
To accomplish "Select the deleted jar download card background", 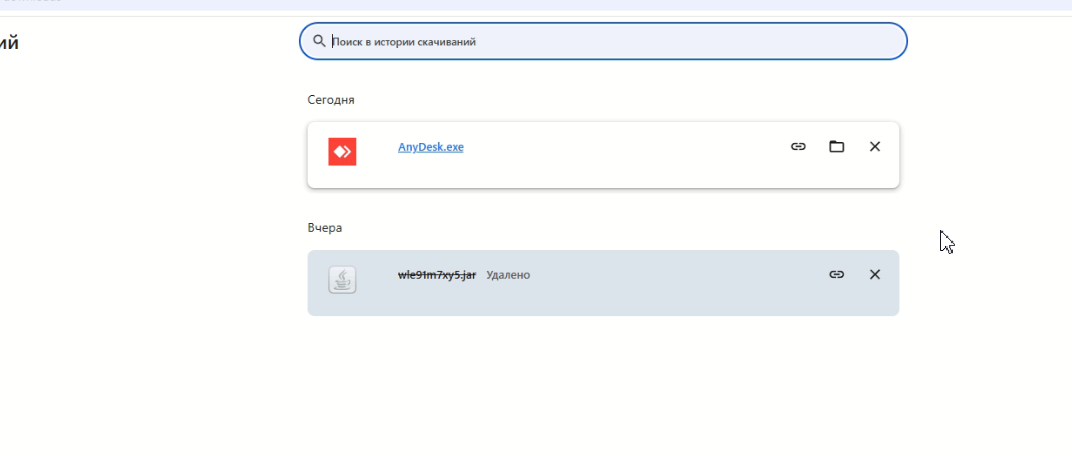I will (603, 283).
